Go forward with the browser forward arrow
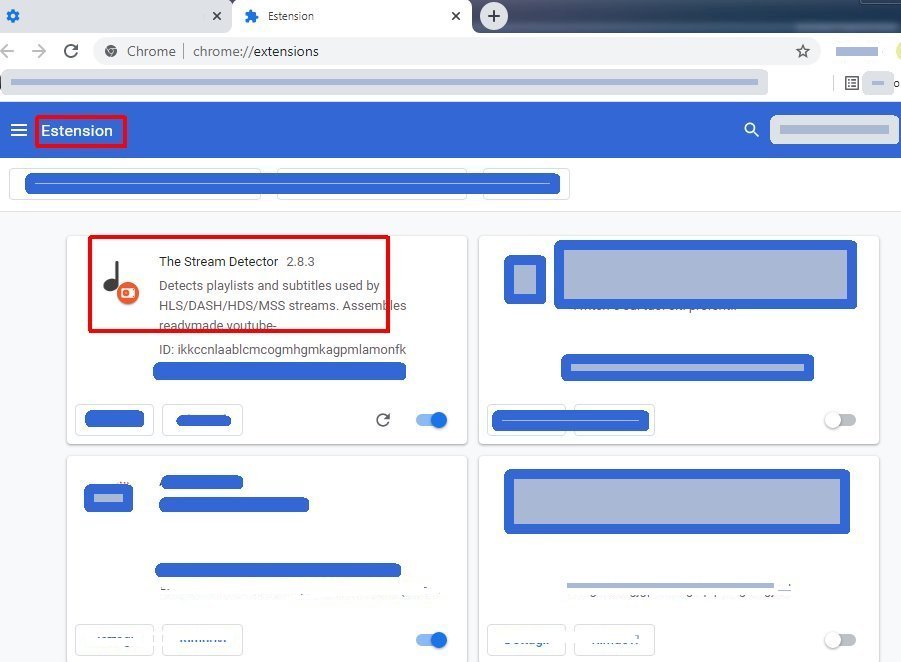901x662 pixels. 38,51
